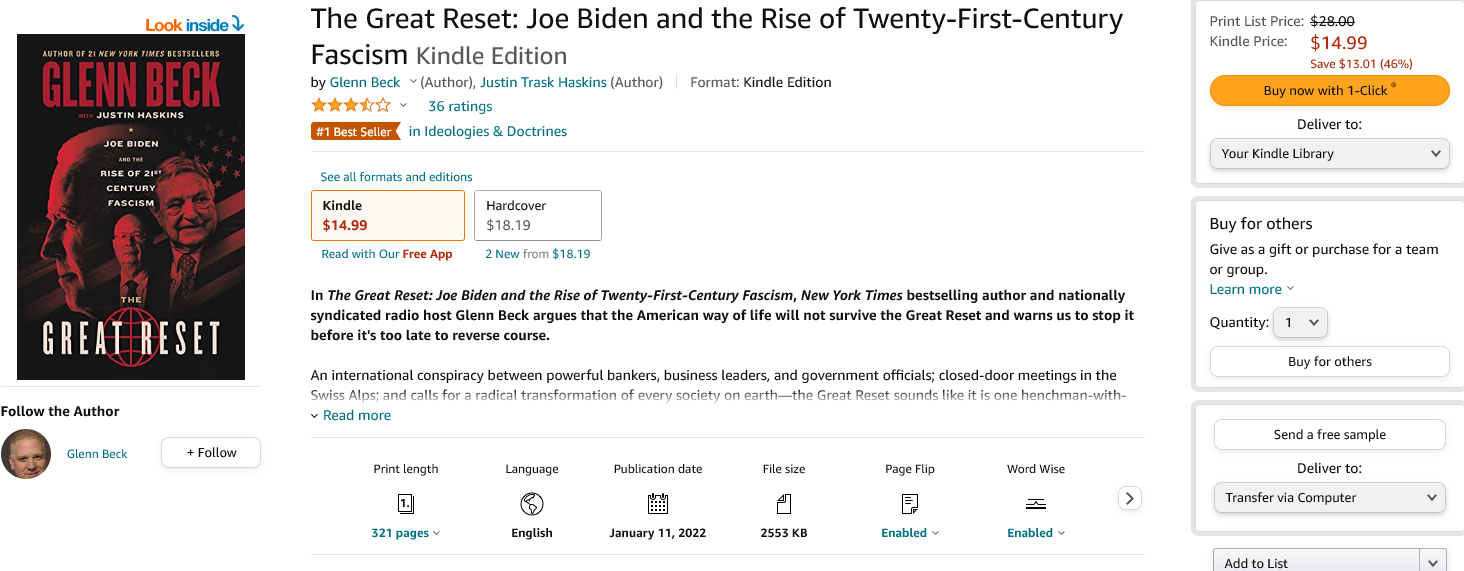Click the Word Wise icon

click(1036, 503)
